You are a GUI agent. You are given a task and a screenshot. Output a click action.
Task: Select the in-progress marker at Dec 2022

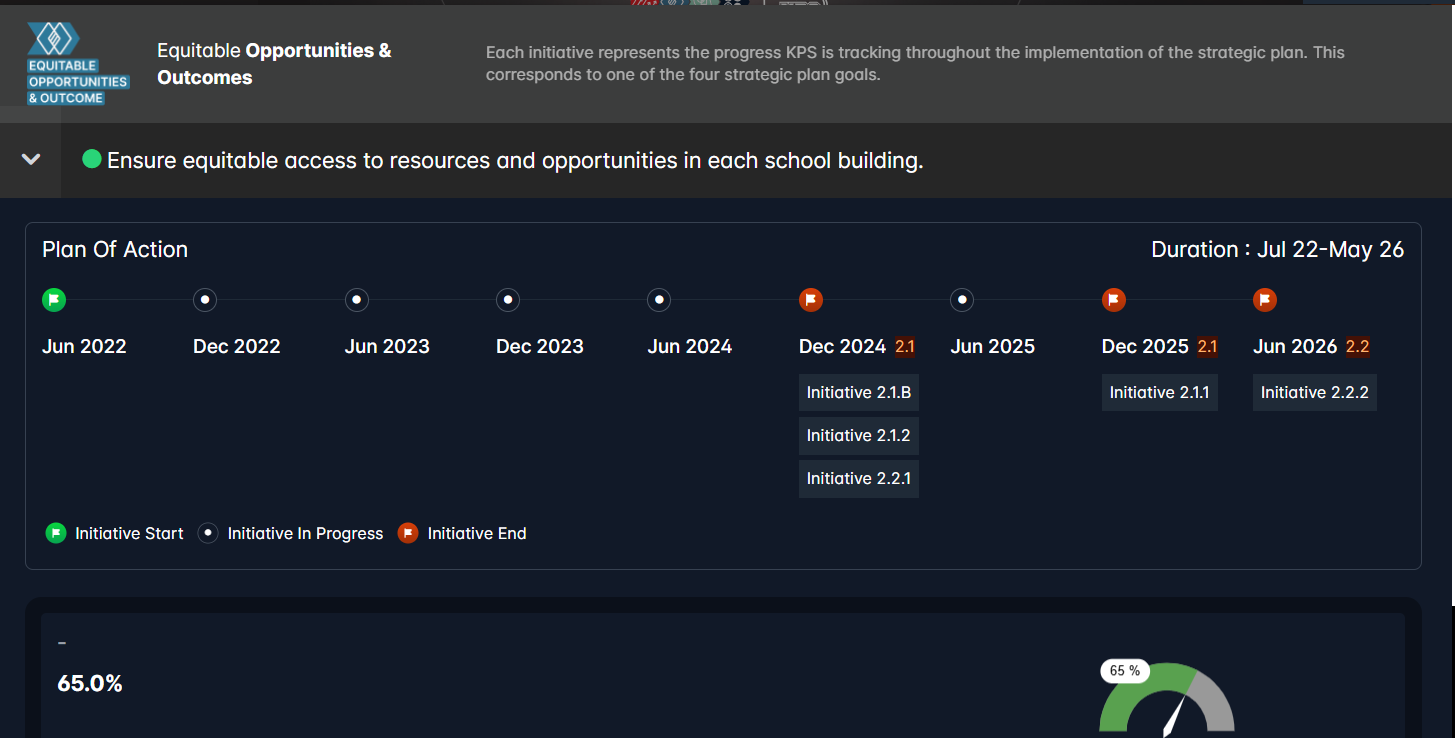(x=205, y=300)
